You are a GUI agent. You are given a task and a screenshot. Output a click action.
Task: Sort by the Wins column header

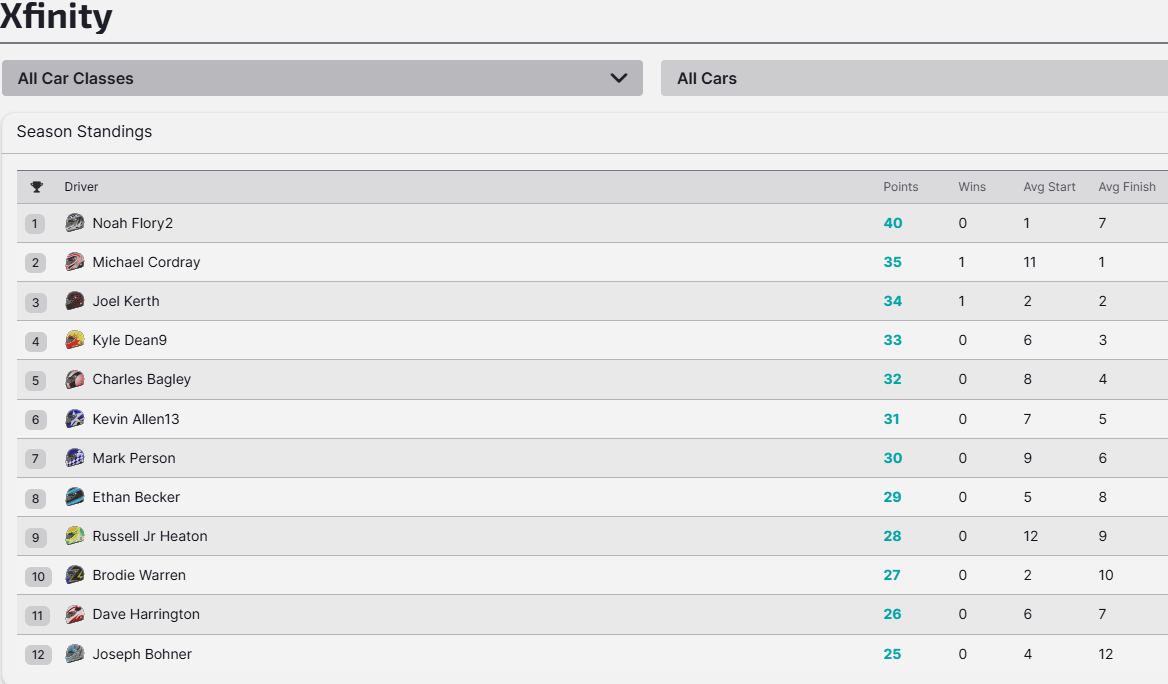971,187
